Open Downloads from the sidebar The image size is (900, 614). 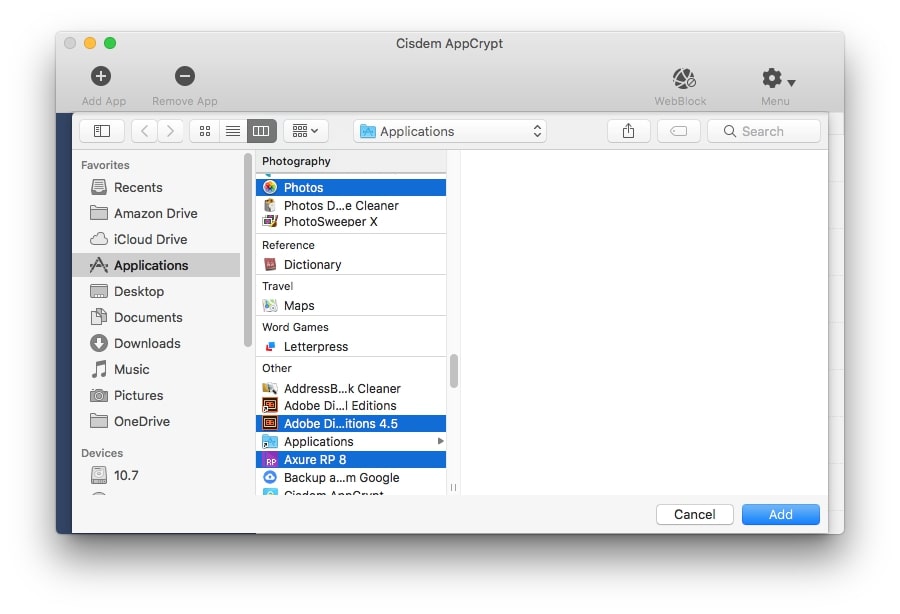coord(157,343)
